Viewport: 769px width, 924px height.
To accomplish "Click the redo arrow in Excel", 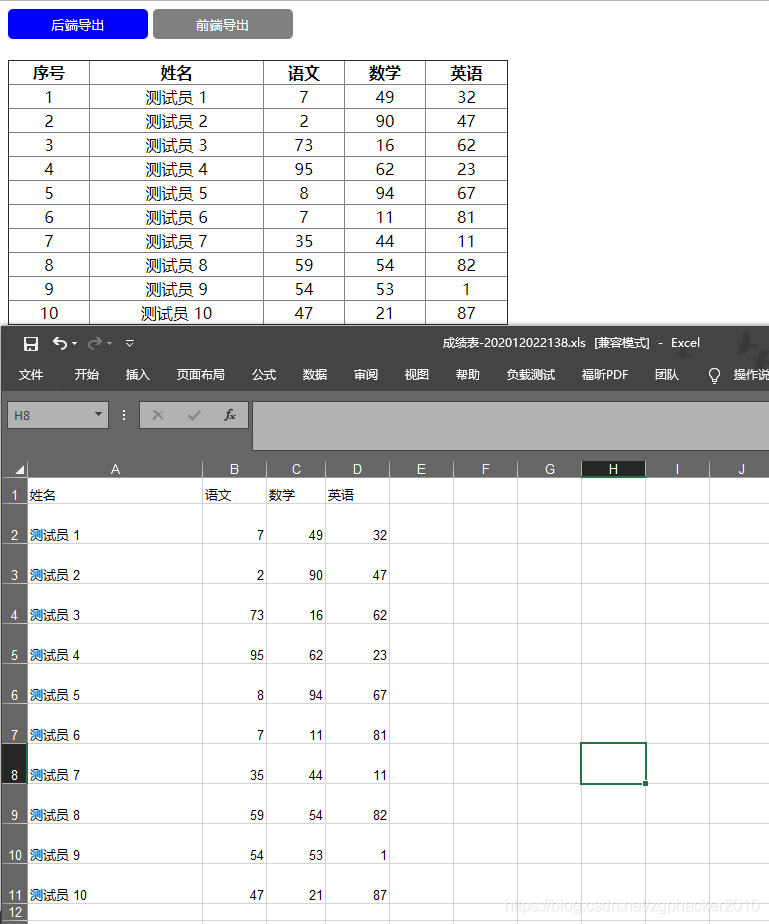I will [x=94, y=343].
